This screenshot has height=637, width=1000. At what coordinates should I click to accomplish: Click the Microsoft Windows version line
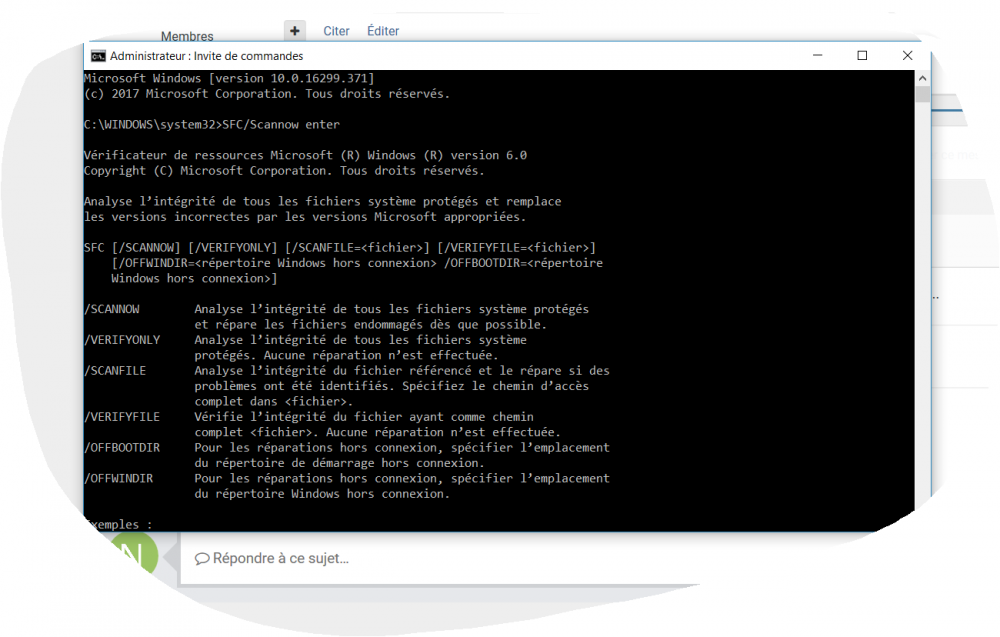pos(229,78)
